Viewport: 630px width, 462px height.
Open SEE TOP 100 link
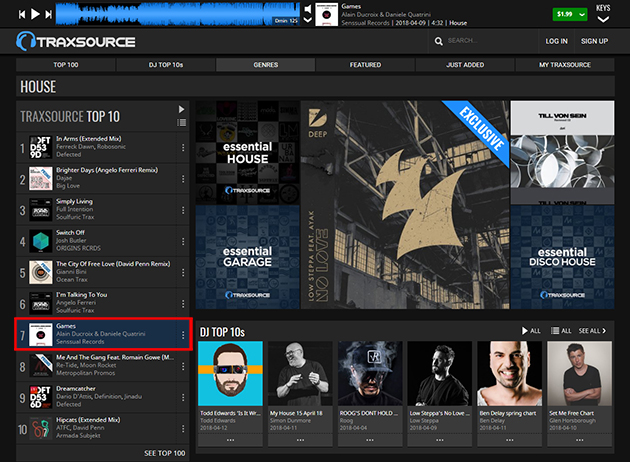165,453
